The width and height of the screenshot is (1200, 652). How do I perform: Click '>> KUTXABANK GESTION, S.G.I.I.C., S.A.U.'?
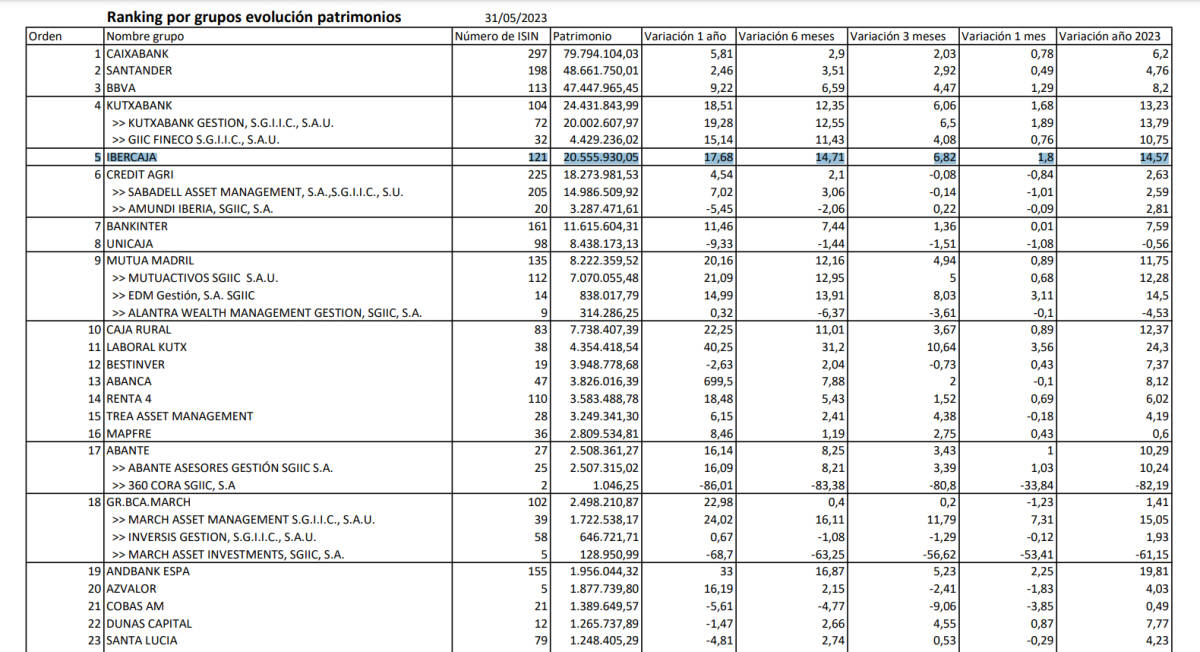222,122
